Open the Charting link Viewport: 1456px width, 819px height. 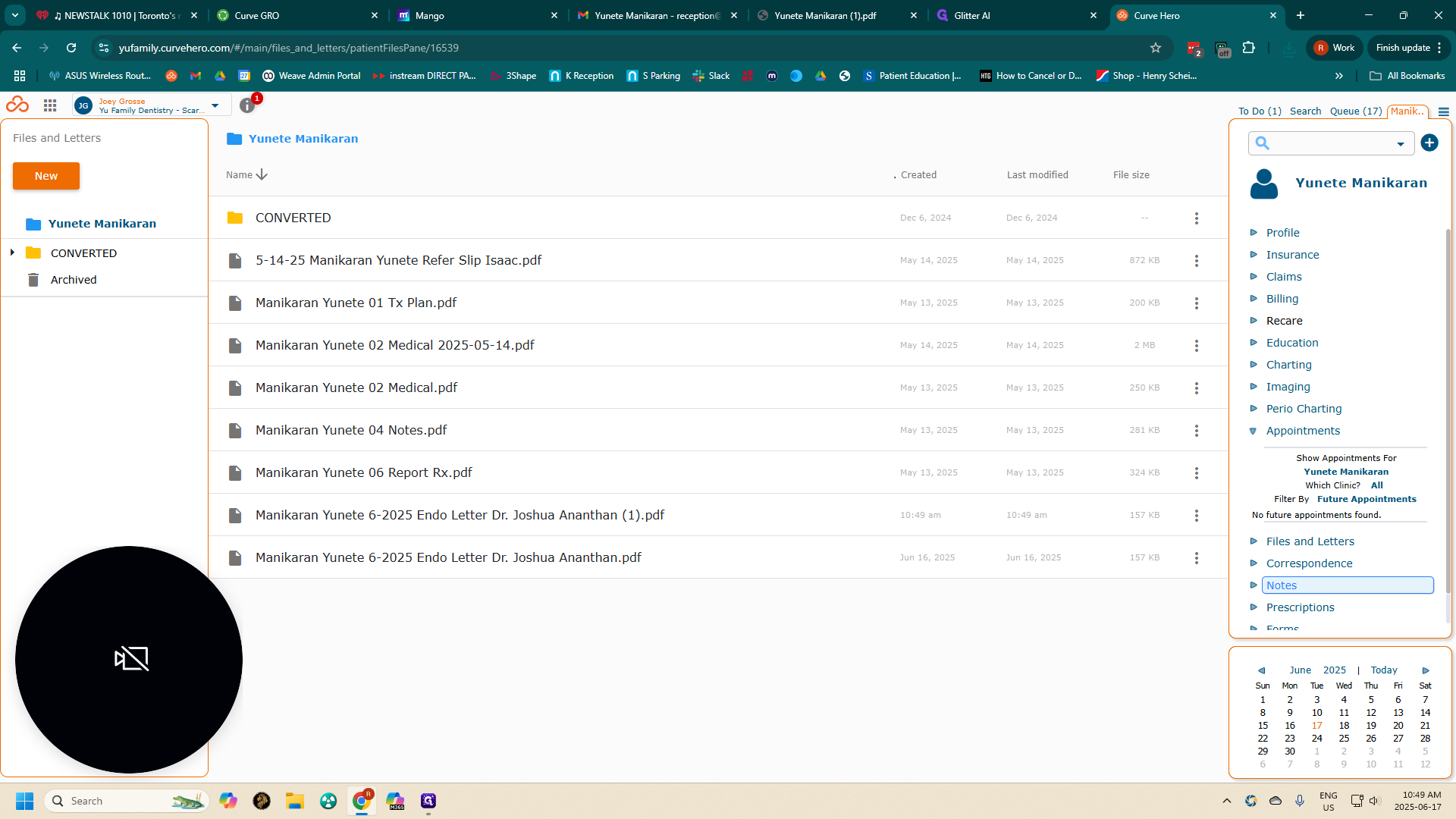(x=1288, y=365)
